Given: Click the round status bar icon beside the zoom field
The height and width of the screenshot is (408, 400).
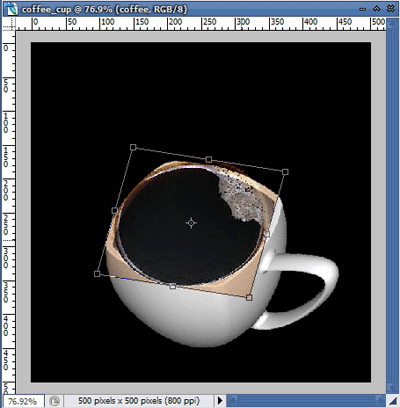Looking at the screenshot, I should point(54,401).
